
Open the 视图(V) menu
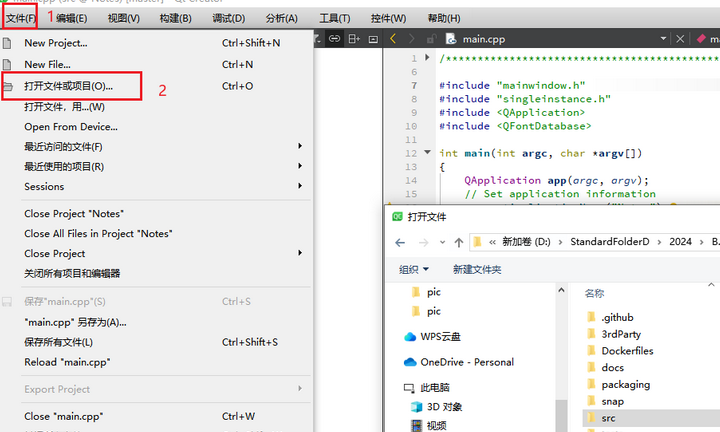[124, 18]
